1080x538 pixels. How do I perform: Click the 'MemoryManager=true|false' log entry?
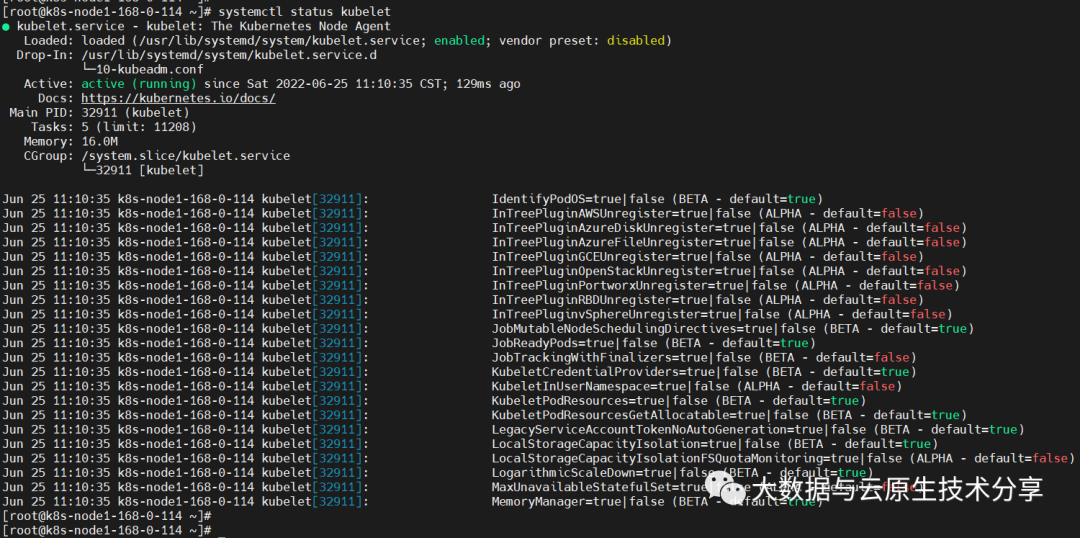coord(658,502)
